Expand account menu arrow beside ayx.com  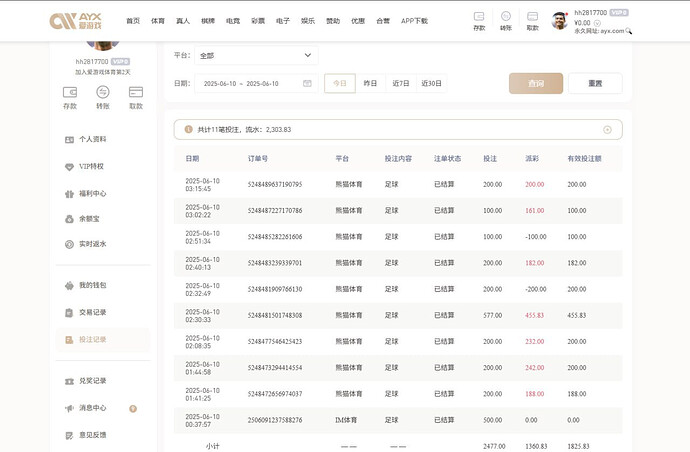pos(629,32)
